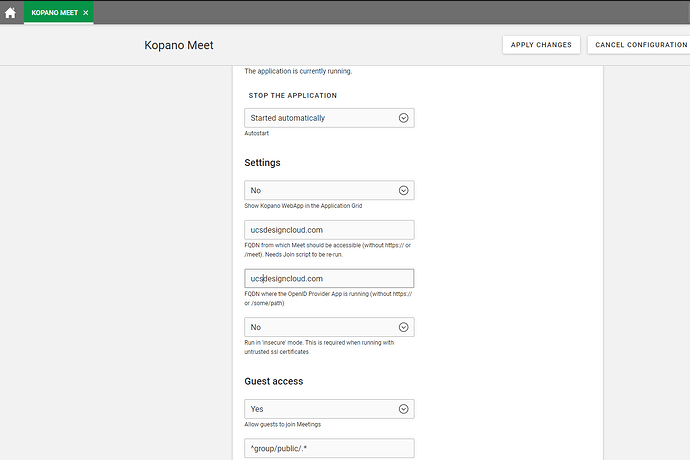
Task: Edit the Meet FQDN input field
Action: coord(329,230)
